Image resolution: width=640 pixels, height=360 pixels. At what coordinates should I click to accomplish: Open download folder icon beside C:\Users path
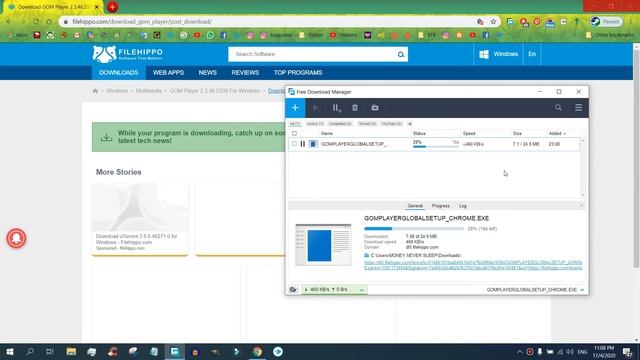[367, 255]
